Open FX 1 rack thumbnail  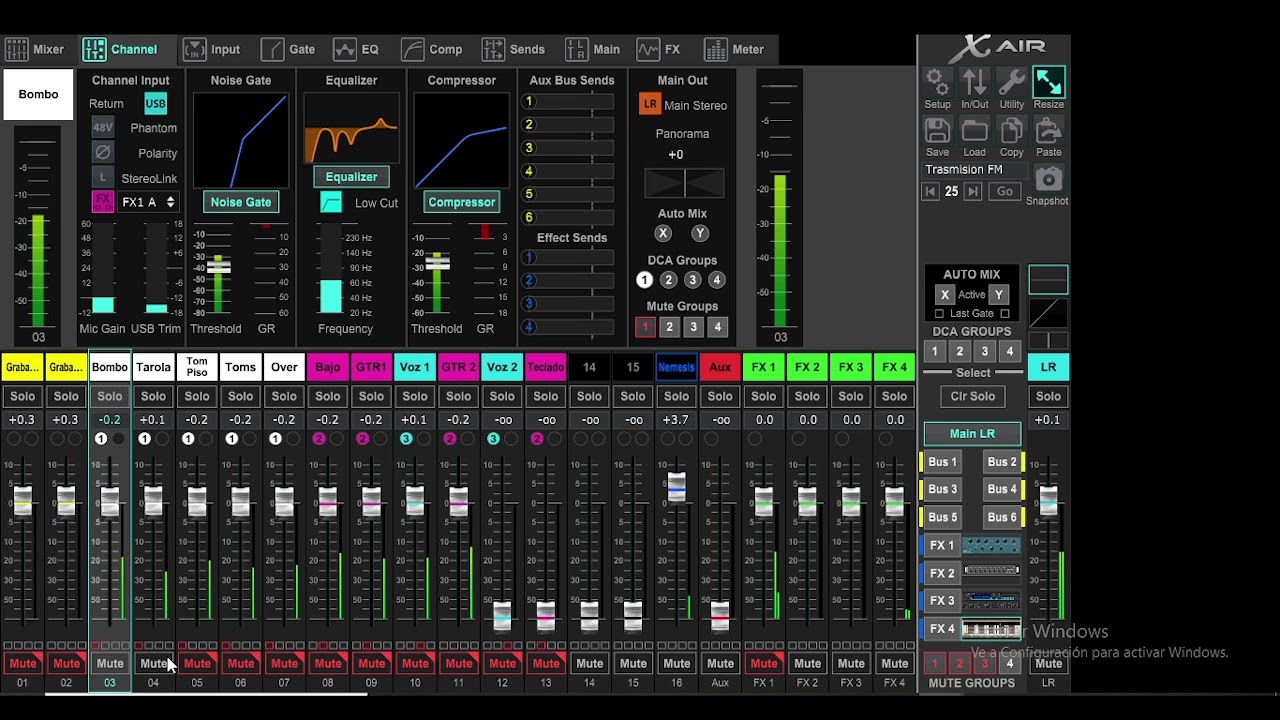991,545
